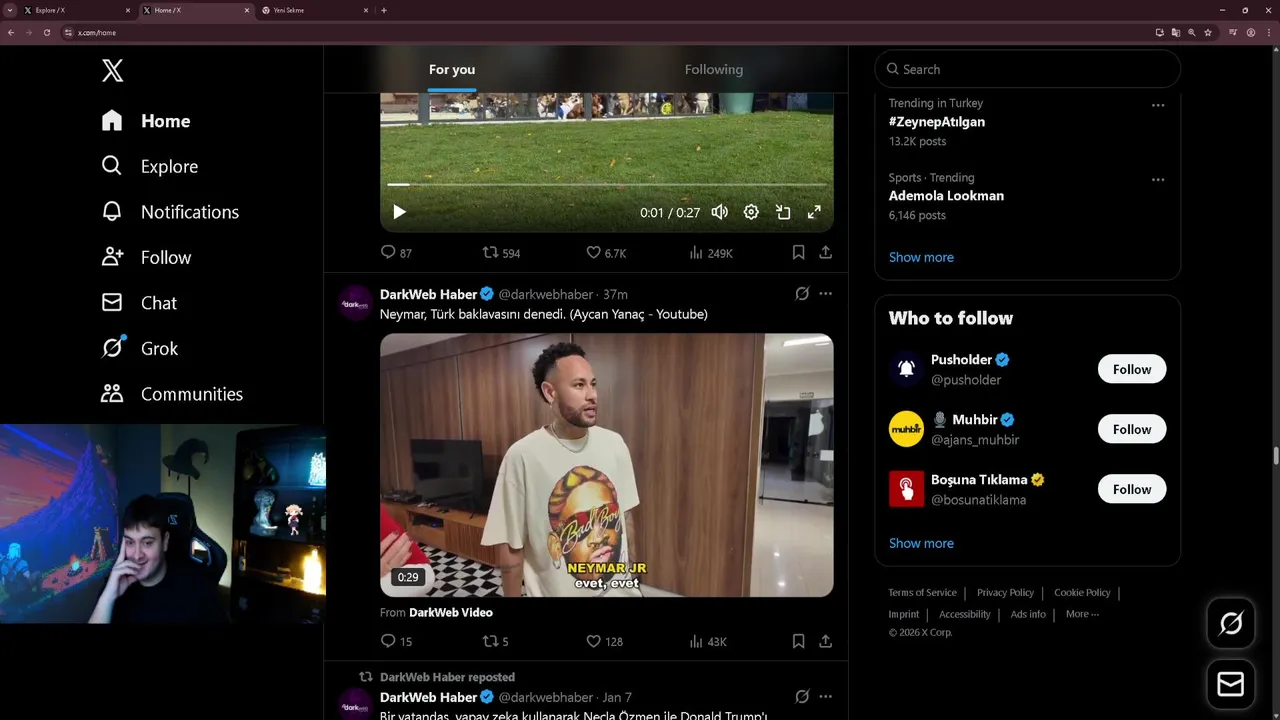This screenshot has width=1280, height=720.
Task: Open the floating Grok button
Action: coord(1231,623)
